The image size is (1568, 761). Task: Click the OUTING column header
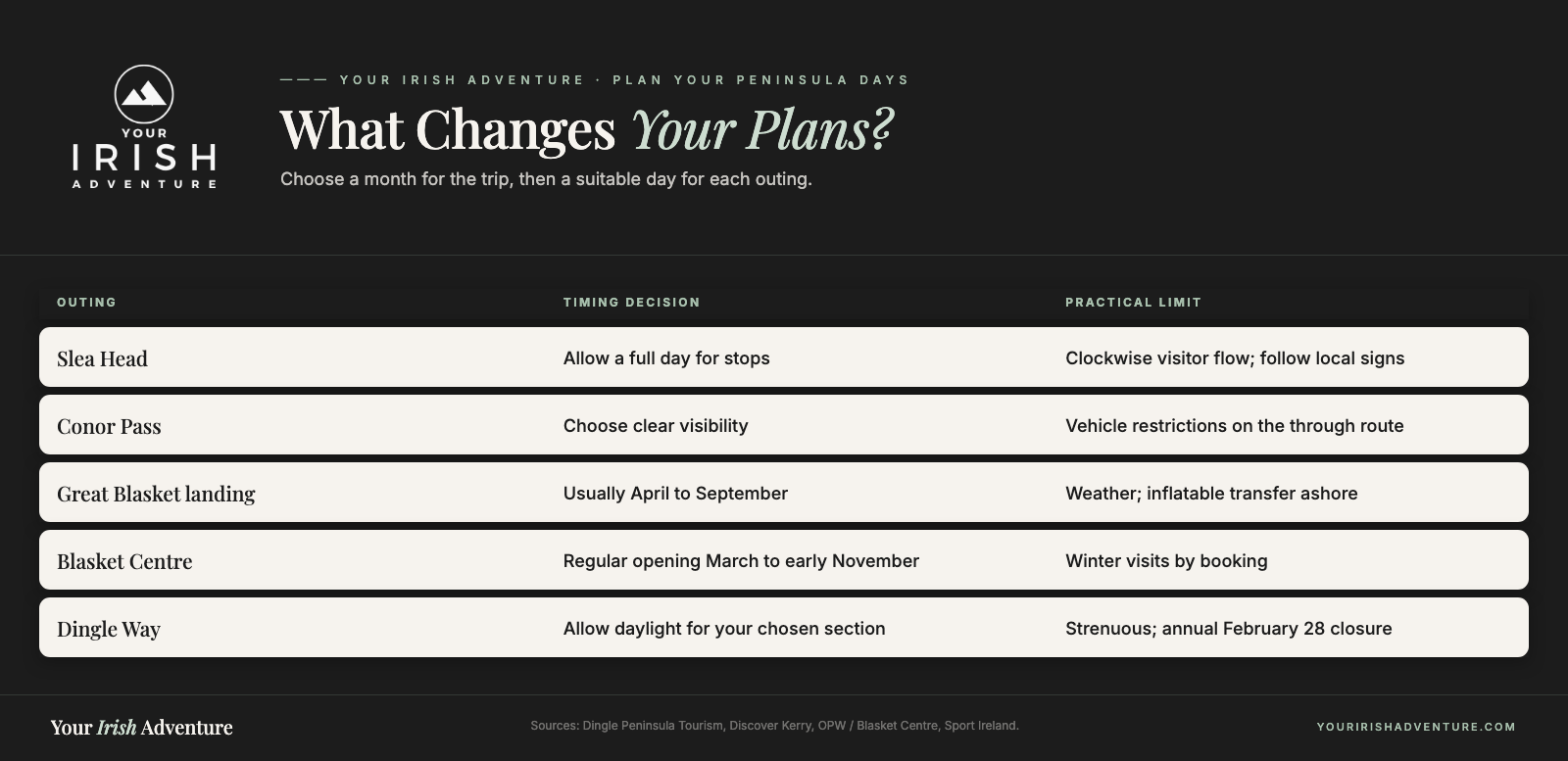tap(86, 303)
